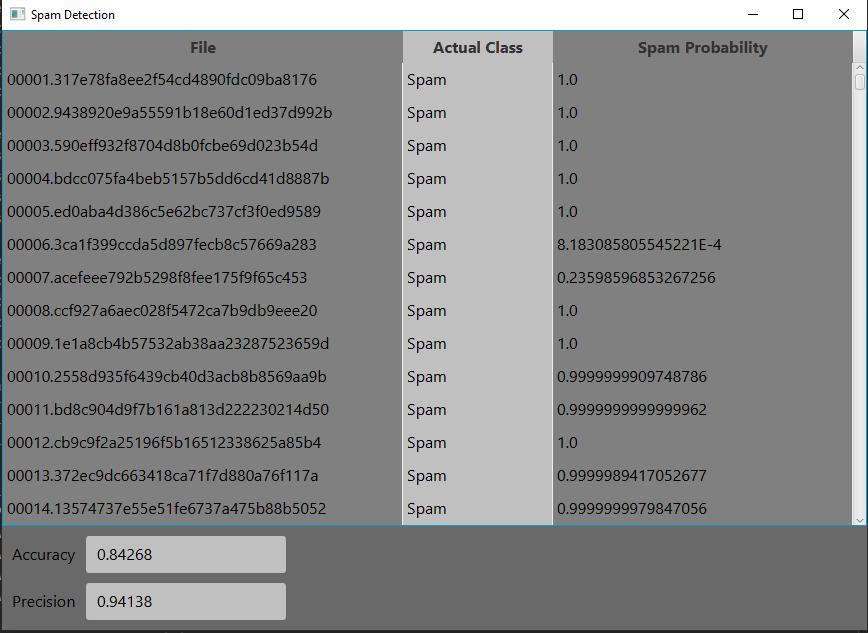Click probability 0.9999999979847056
The image size is (868, 633).
632,508
